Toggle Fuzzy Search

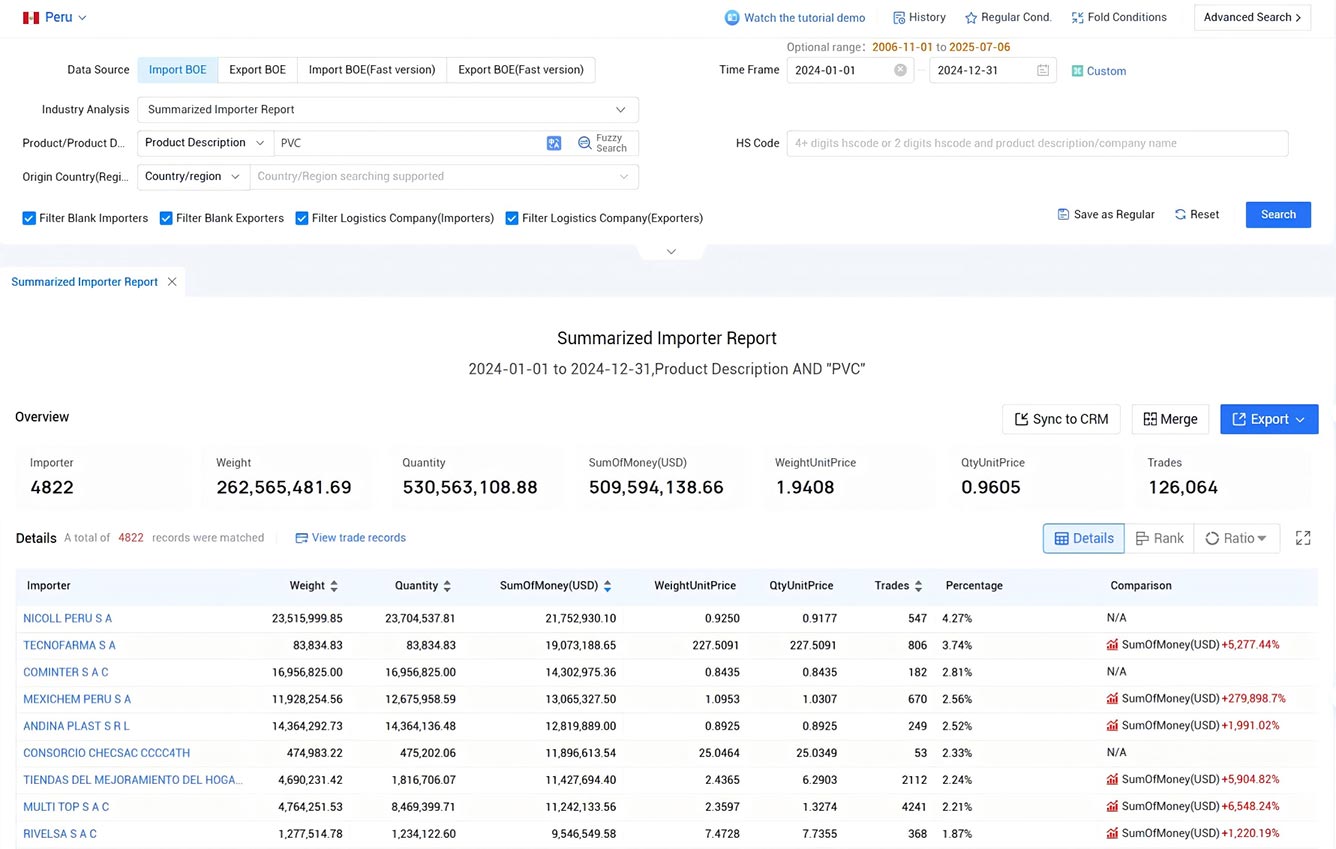coord(603,143)
